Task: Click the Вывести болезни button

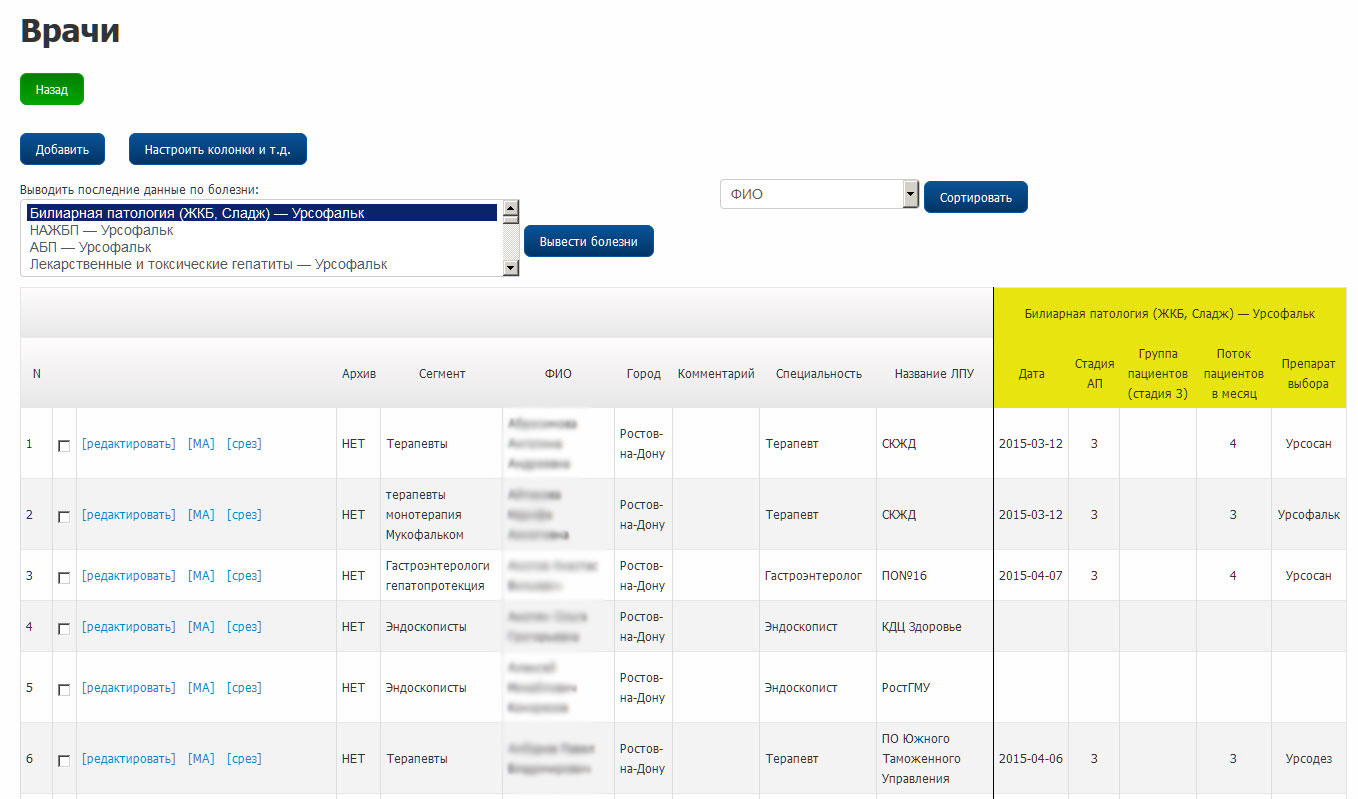Action: pyautogui.click(x=588, y=241)
